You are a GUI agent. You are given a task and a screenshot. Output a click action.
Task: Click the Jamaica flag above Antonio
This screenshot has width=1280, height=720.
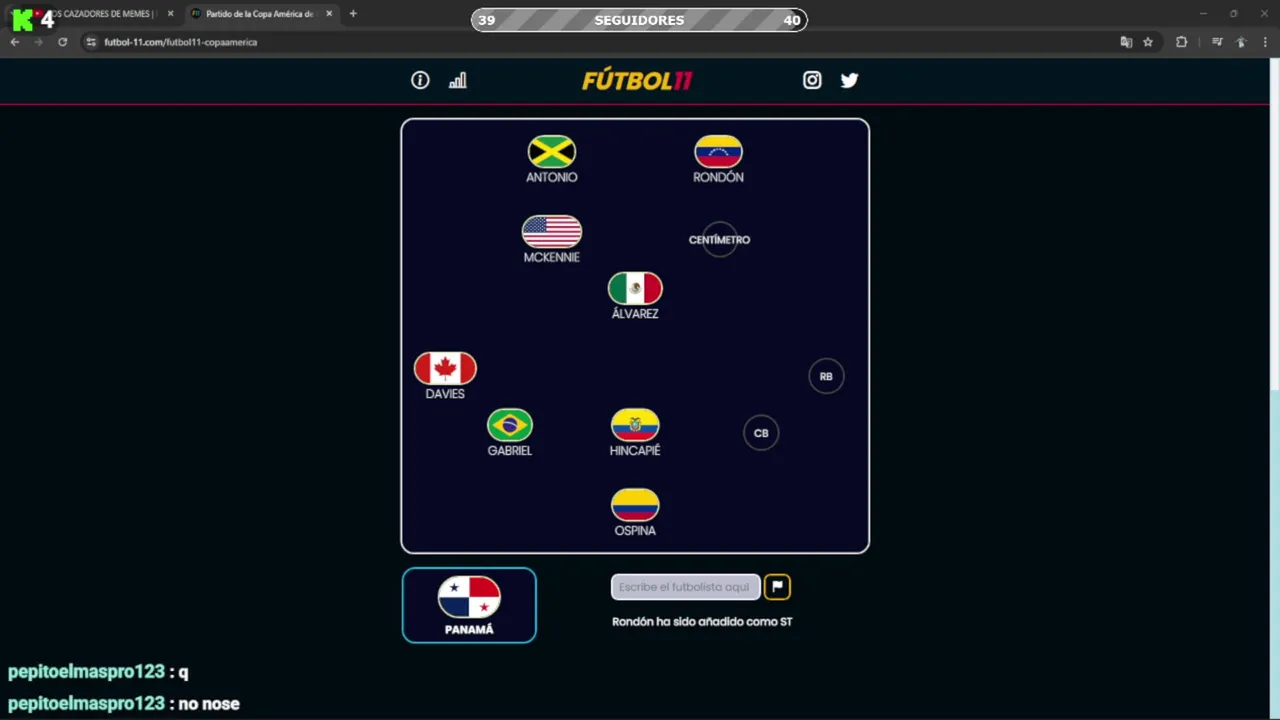click(552, 152)
